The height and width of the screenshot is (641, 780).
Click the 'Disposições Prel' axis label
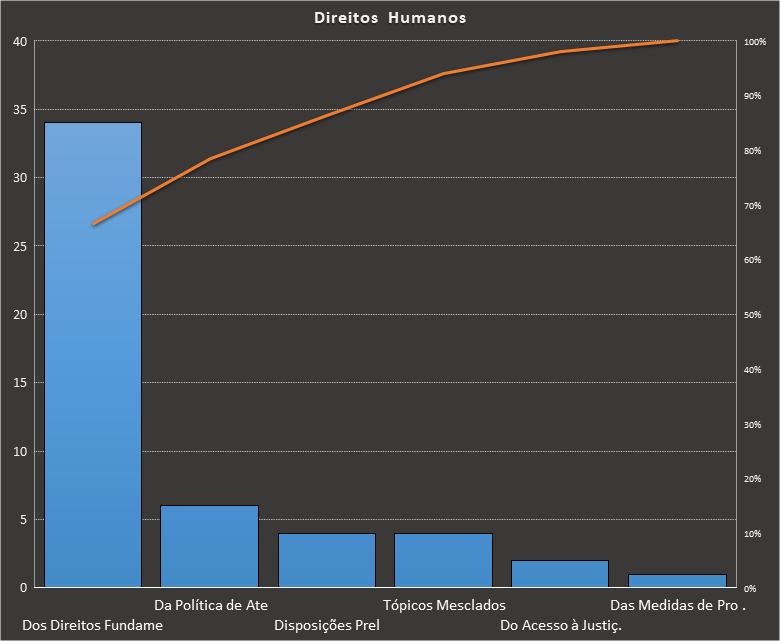click(x=327, y=625)
